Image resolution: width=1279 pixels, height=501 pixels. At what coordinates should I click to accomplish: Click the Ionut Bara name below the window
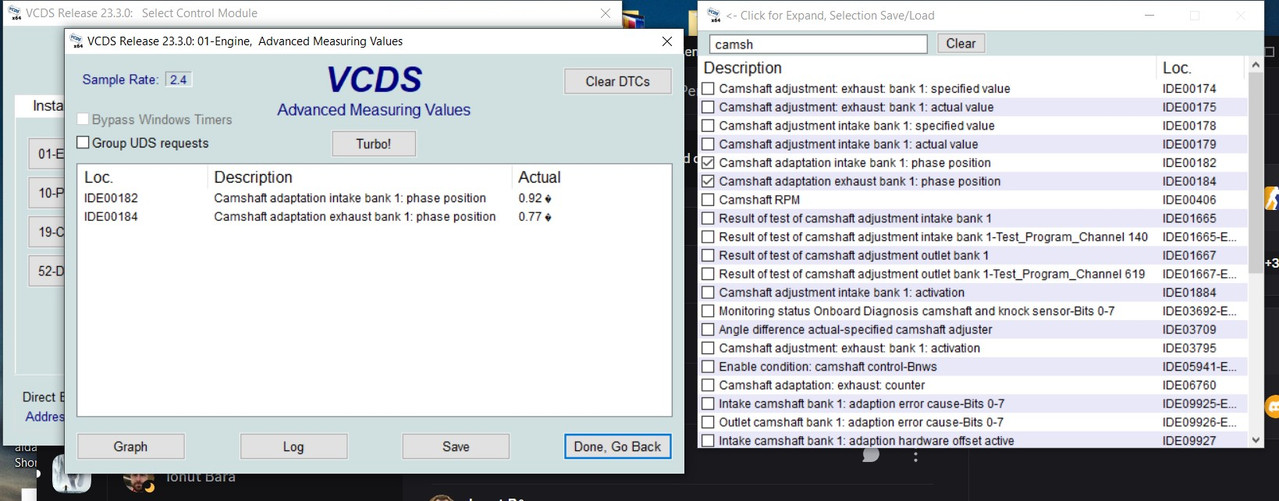(201, 477)
